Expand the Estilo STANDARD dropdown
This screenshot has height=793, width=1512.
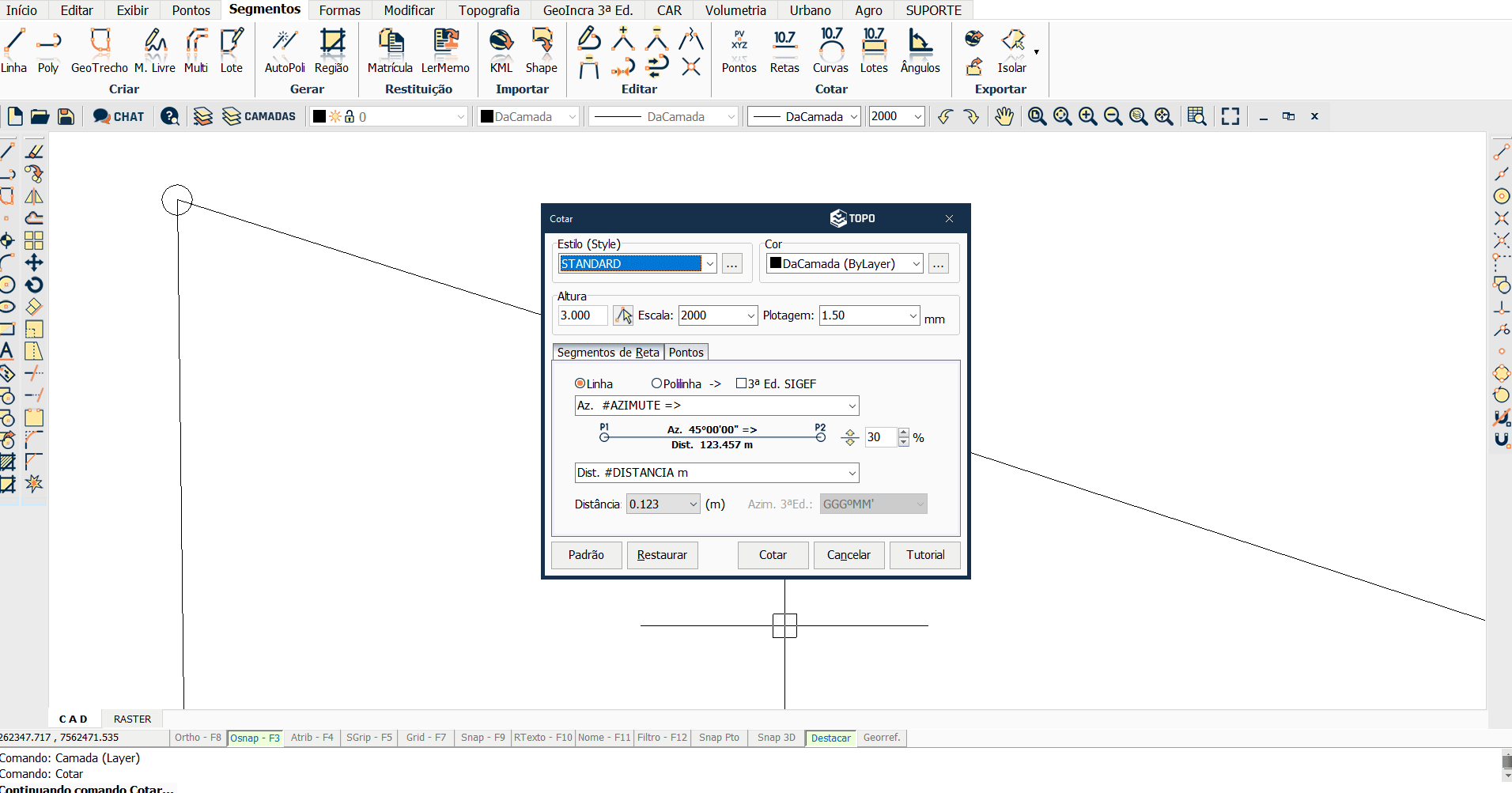tap(709, 264)
